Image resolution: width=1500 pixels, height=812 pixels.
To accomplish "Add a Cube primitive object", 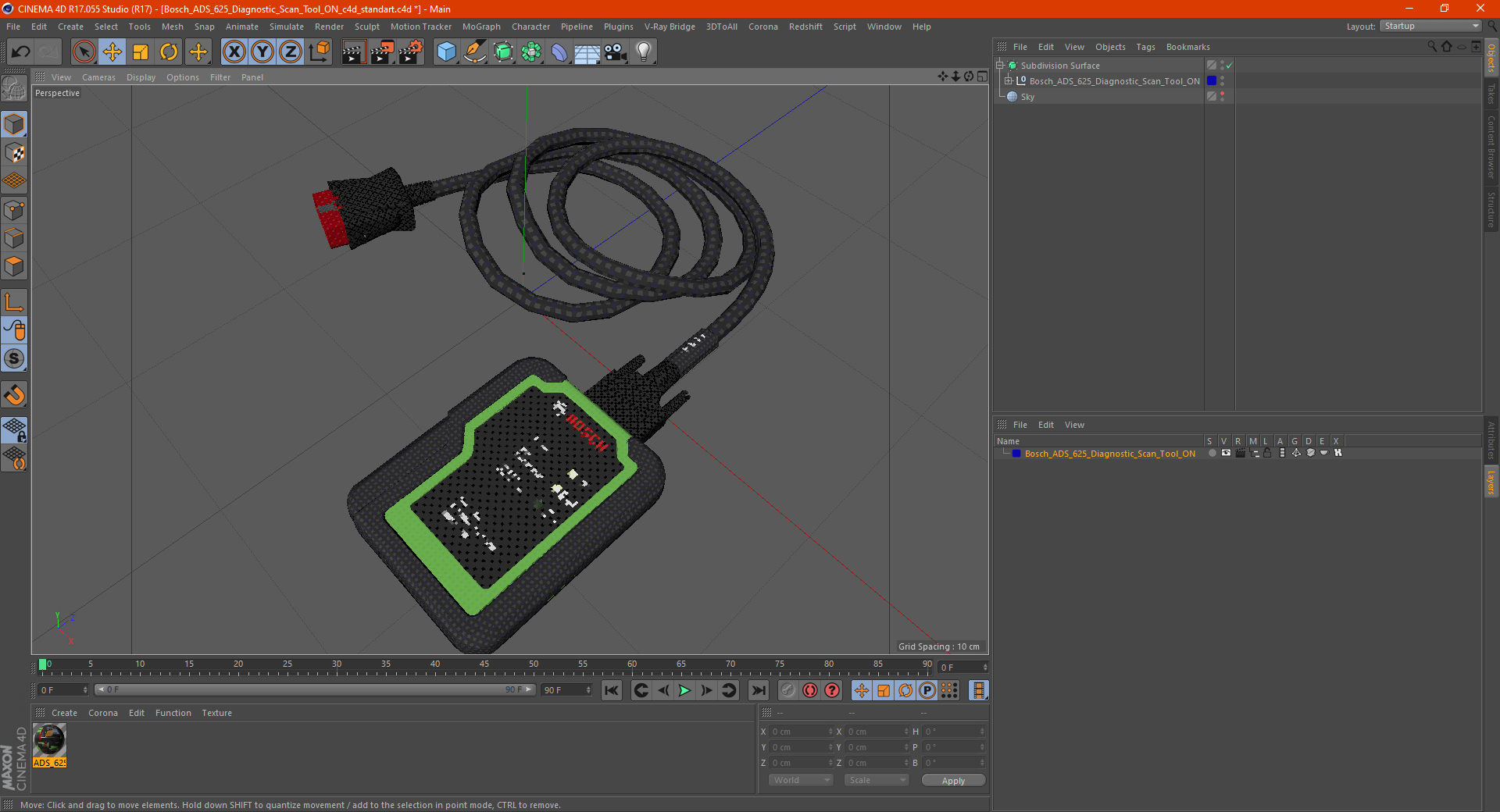I will click(x=446, y=52).
